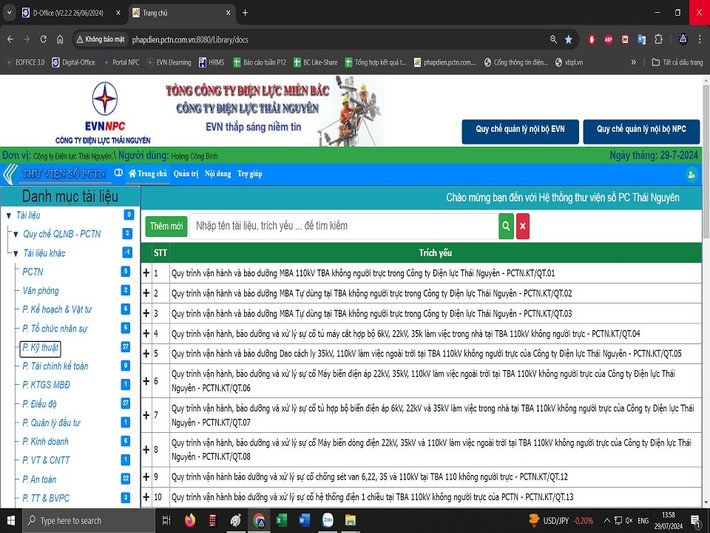Expand row 4 details with plus sign
The width and height of the screenshot is (710, 533).
[x=146, y=334]
